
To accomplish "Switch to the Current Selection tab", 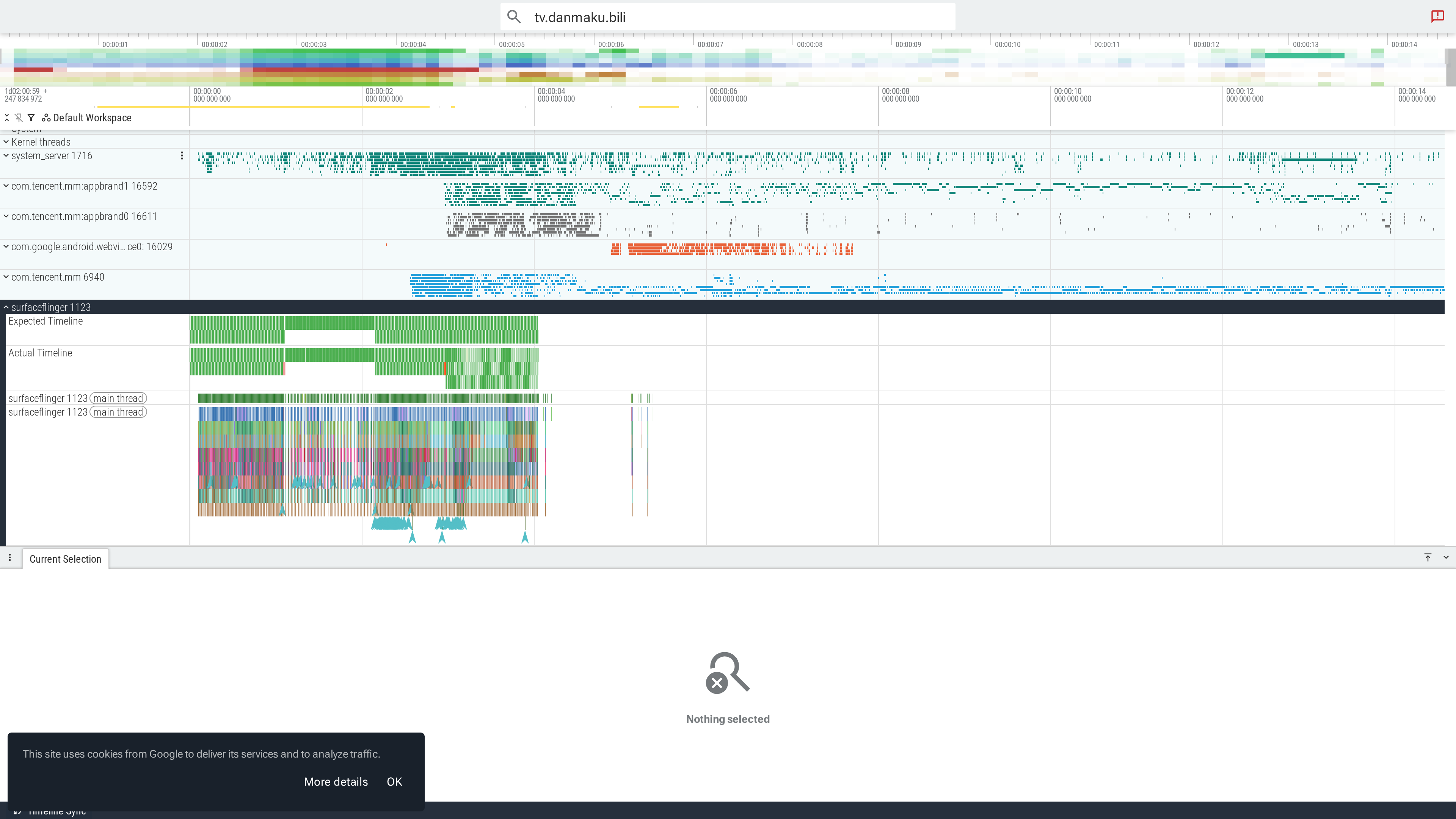I will (65, 559).
